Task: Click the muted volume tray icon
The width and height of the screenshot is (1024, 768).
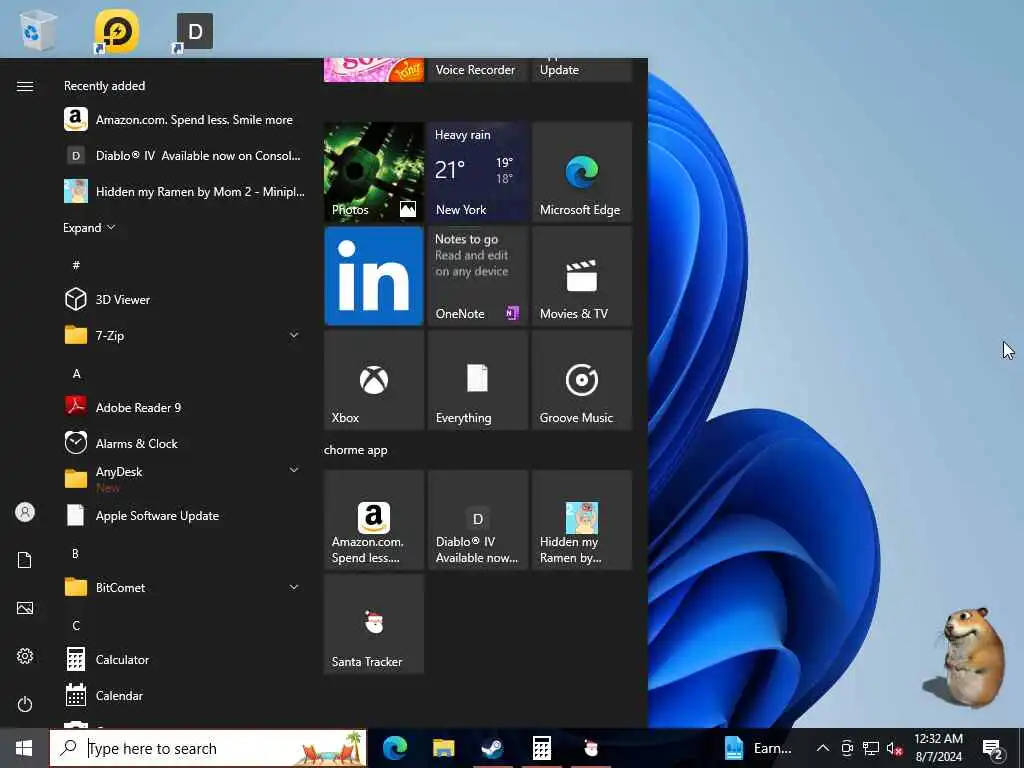Action: [894, 748]
